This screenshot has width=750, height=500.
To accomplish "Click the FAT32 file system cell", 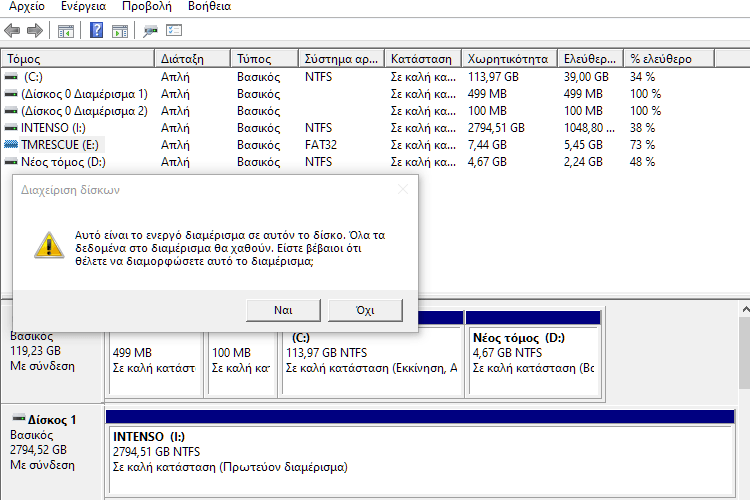I will pyautogui.click(x=320, y=144).
